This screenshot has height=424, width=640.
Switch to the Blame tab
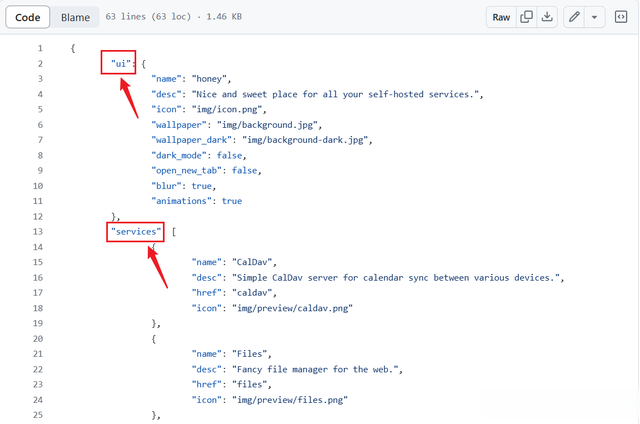[x=75, y=17]
